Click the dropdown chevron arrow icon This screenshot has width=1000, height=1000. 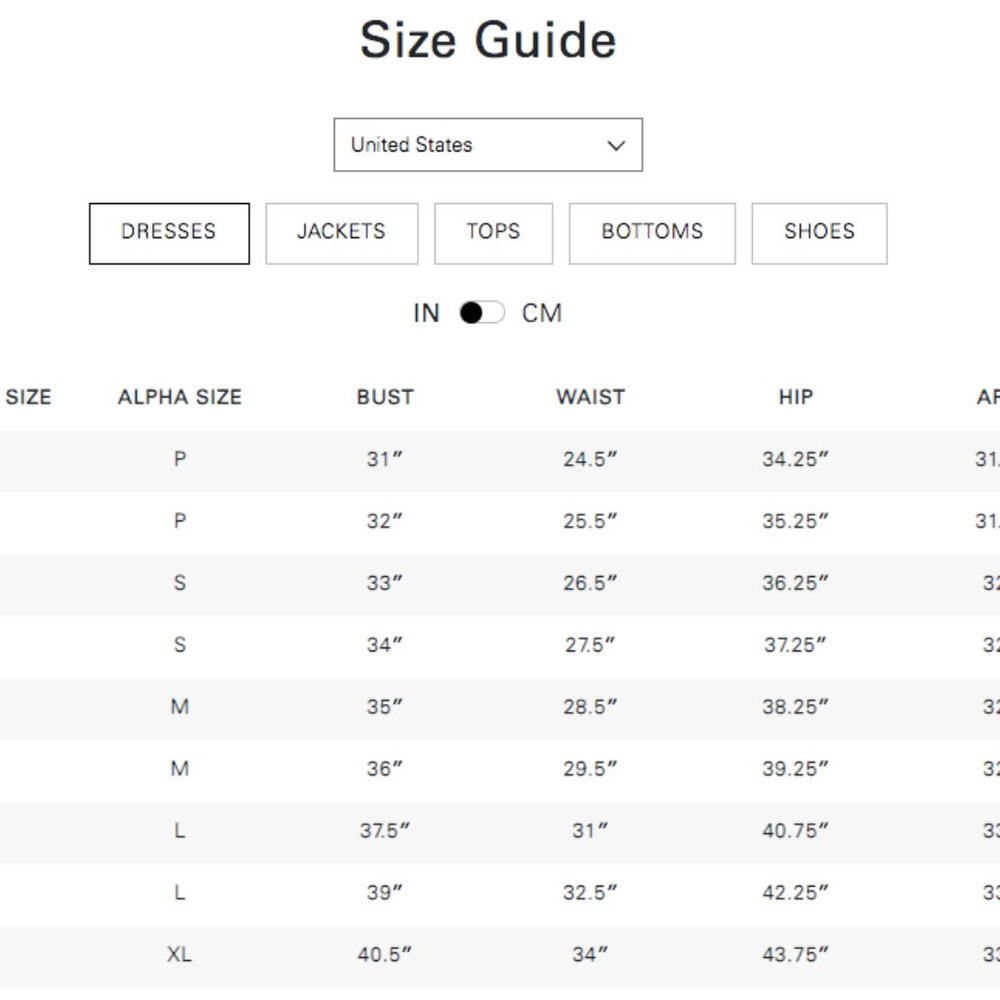tap(616, 145)
